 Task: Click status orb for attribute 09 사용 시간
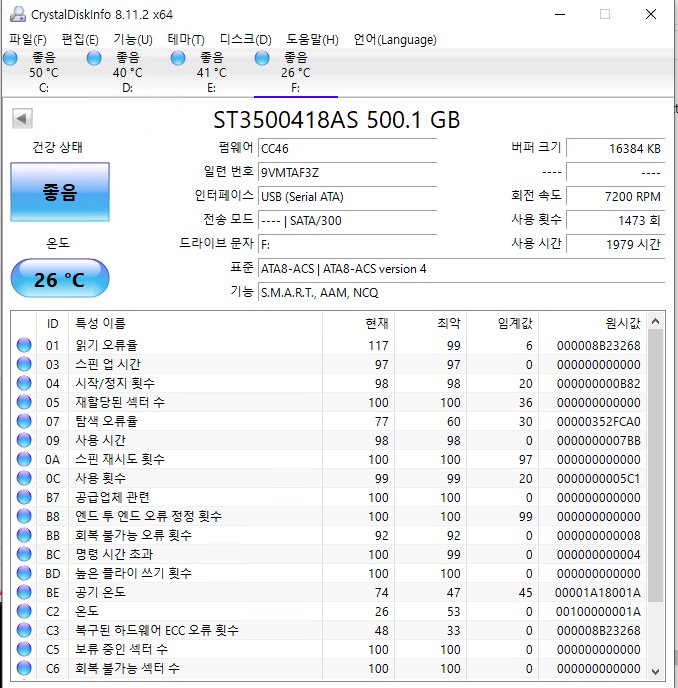pyautogui.click(x=24, y=440)
